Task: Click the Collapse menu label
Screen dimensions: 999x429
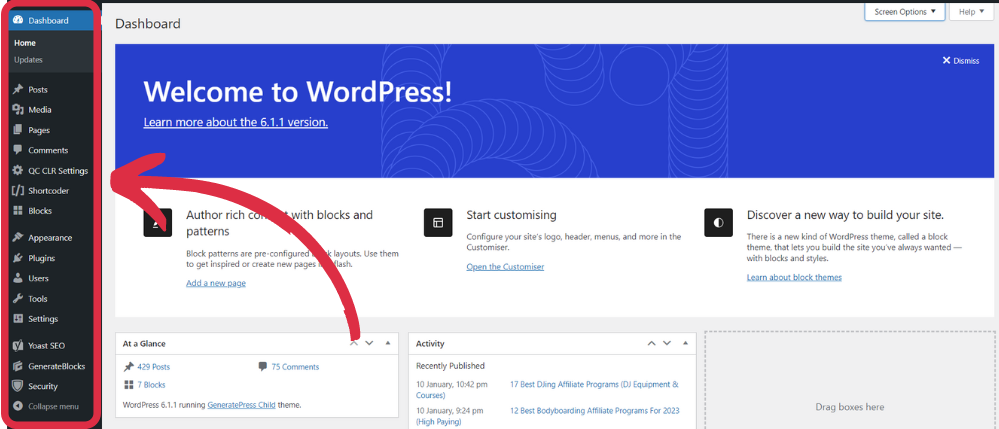Action: (x=54, y=406)
